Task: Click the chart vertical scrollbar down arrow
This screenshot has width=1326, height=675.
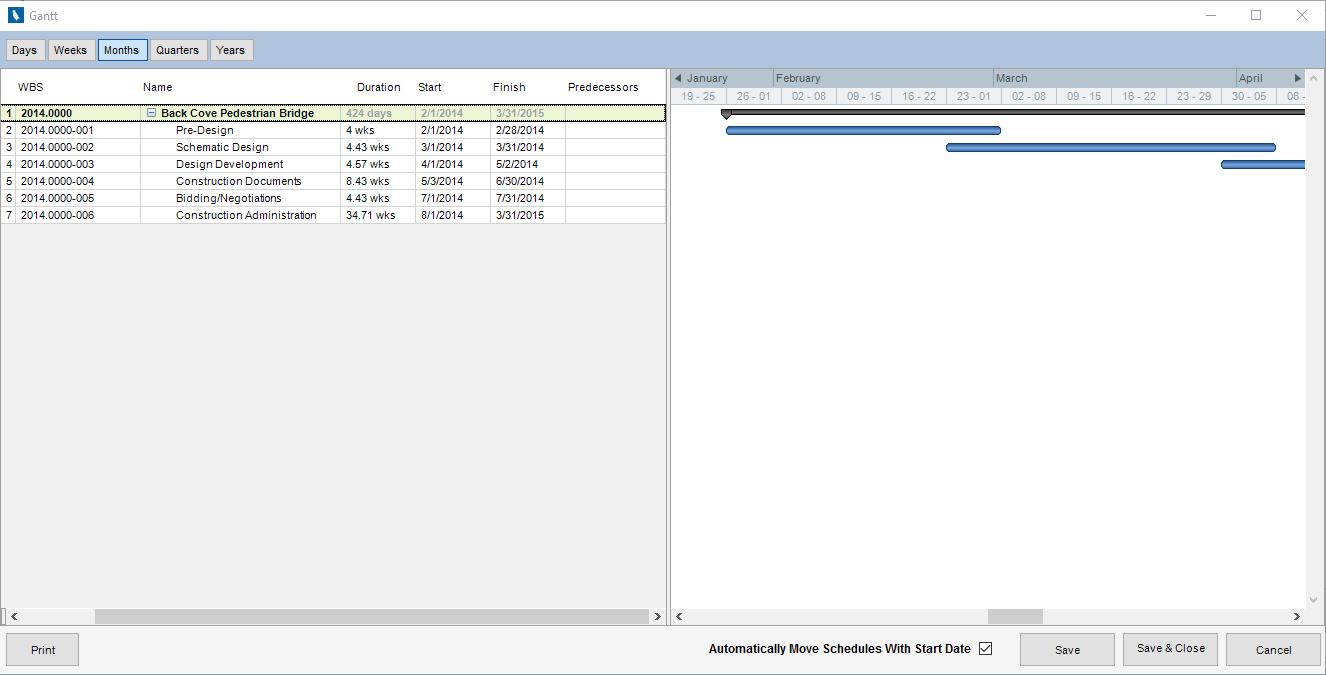Action: tap(1314, 600)
